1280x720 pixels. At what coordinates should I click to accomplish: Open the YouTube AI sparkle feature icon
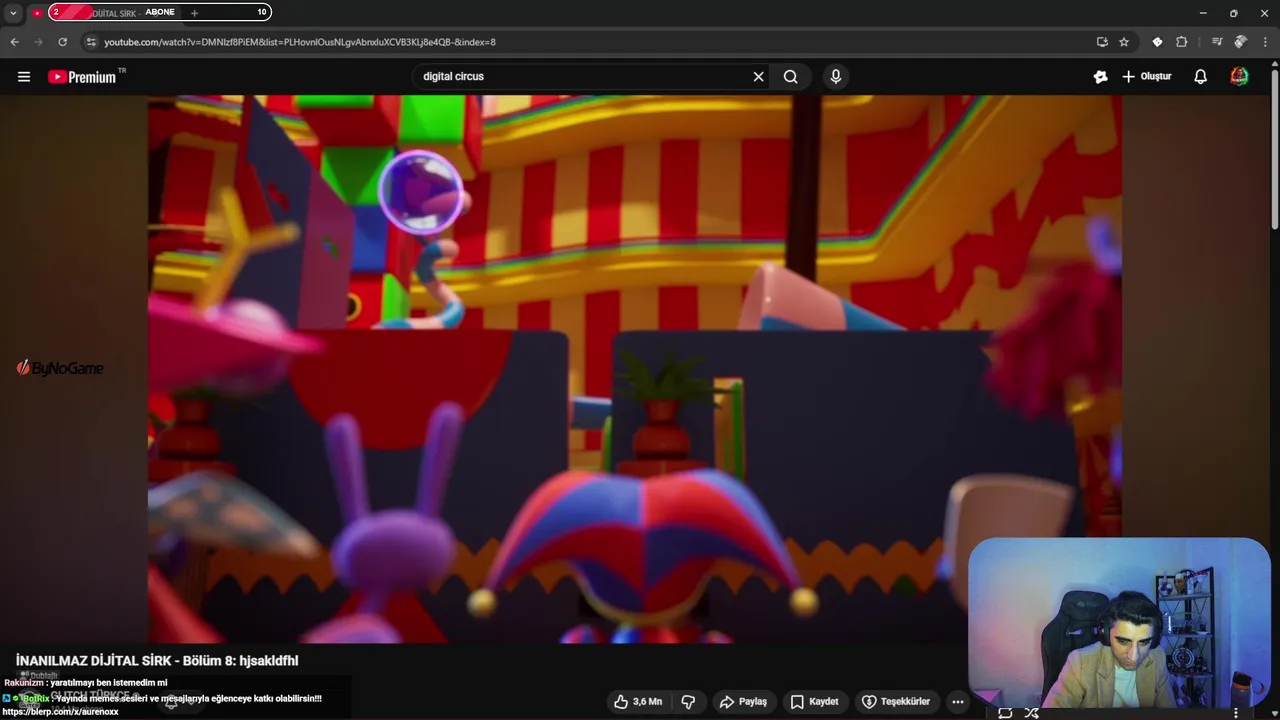click(x=1100, y=77)
